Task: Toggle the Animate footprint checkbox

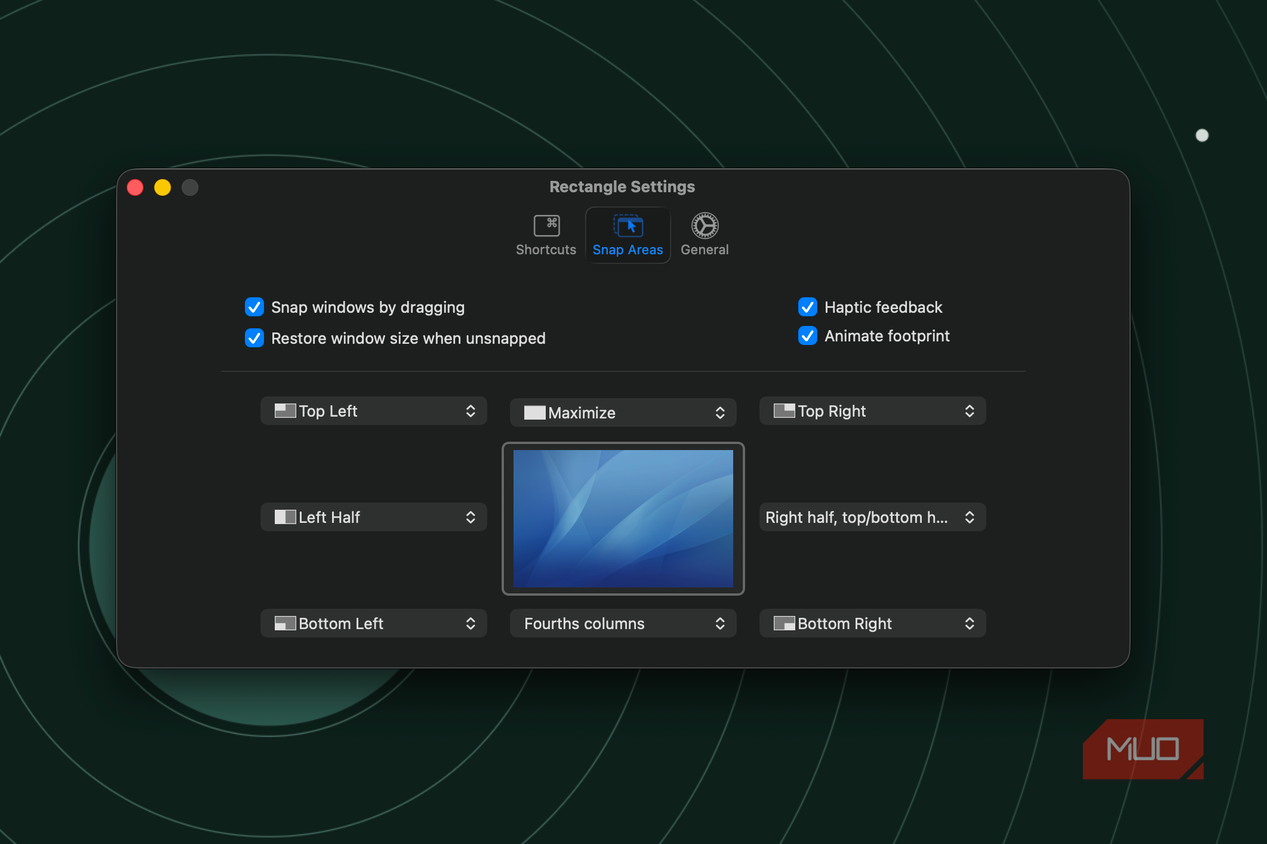Action: coord(808,336)
